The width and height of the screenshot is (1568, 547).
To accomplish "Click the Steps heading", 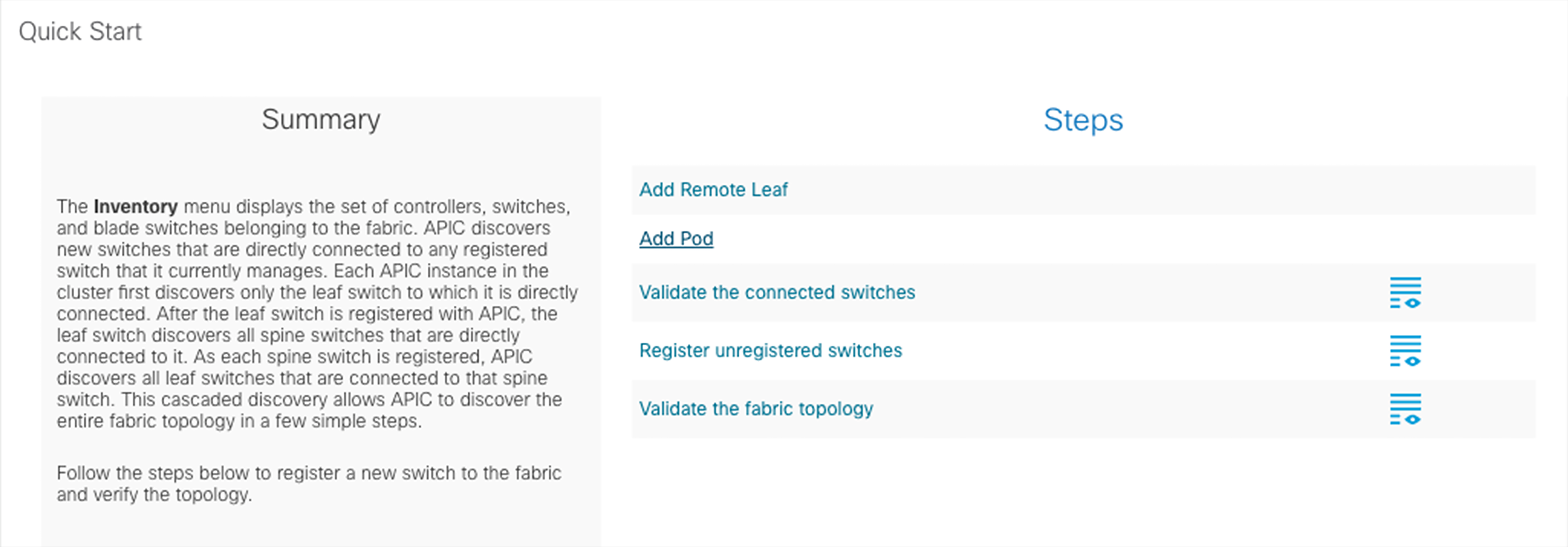I will click(1083, 120).
